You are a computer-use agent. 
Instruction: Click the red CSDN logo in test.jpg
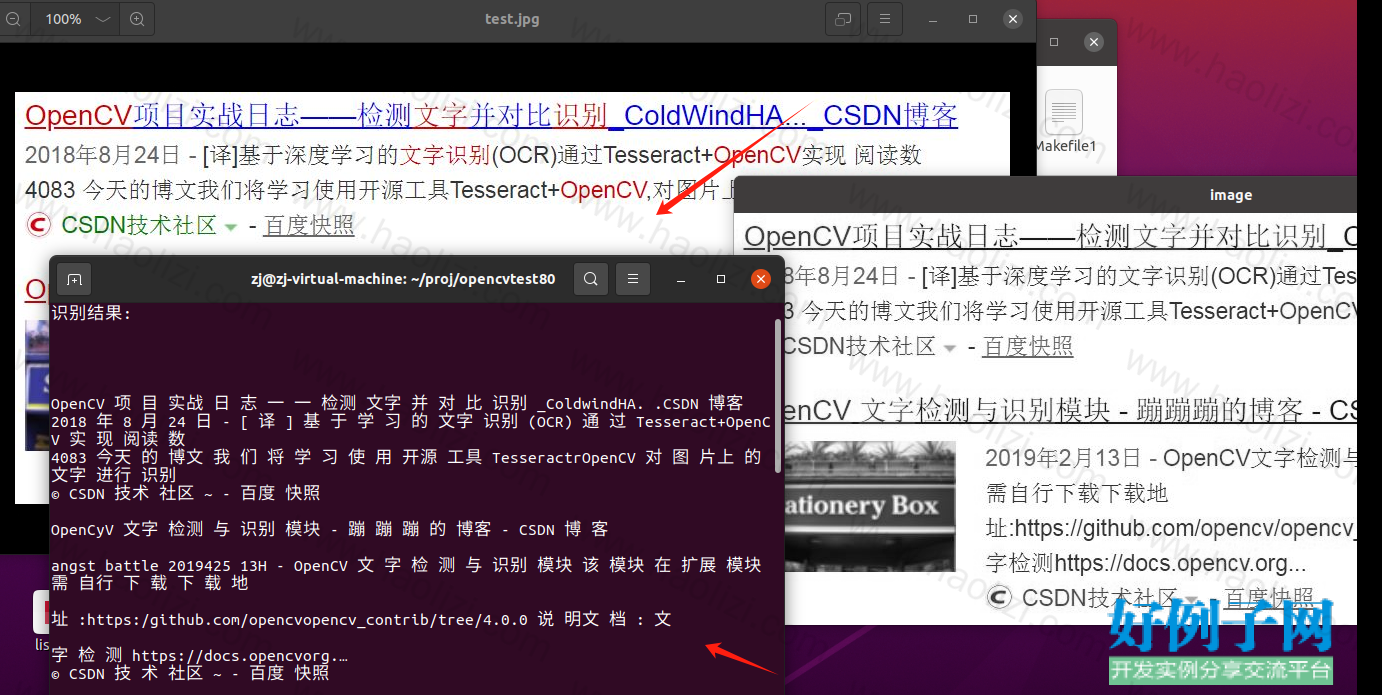[38, 225]
